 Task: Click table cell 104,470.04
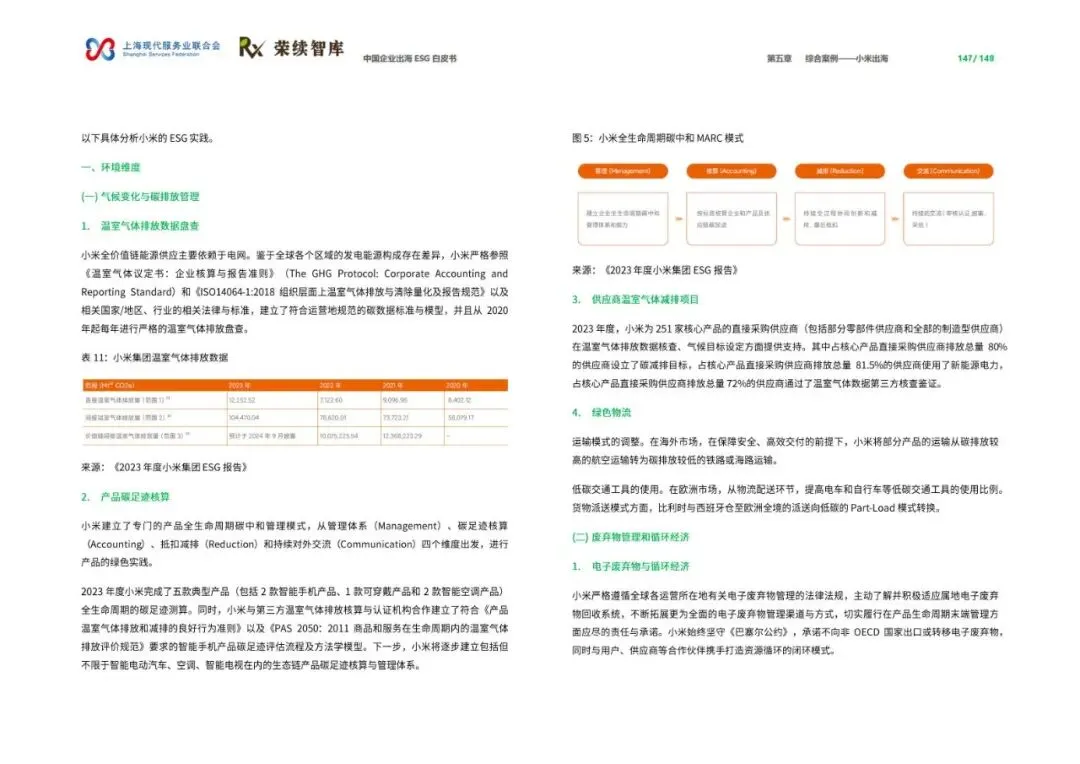(x=244, y=417)
